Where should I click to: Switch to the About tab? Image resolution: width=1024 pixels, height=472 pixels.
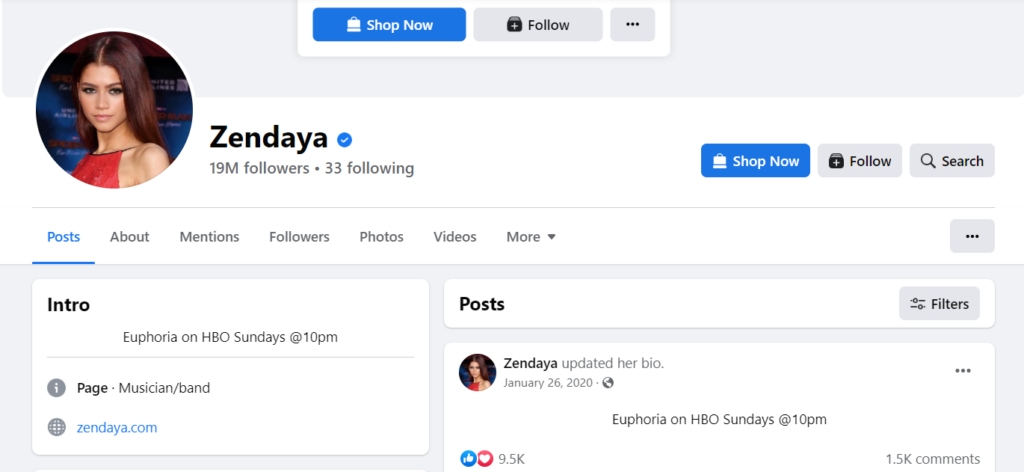pos(129,237)
